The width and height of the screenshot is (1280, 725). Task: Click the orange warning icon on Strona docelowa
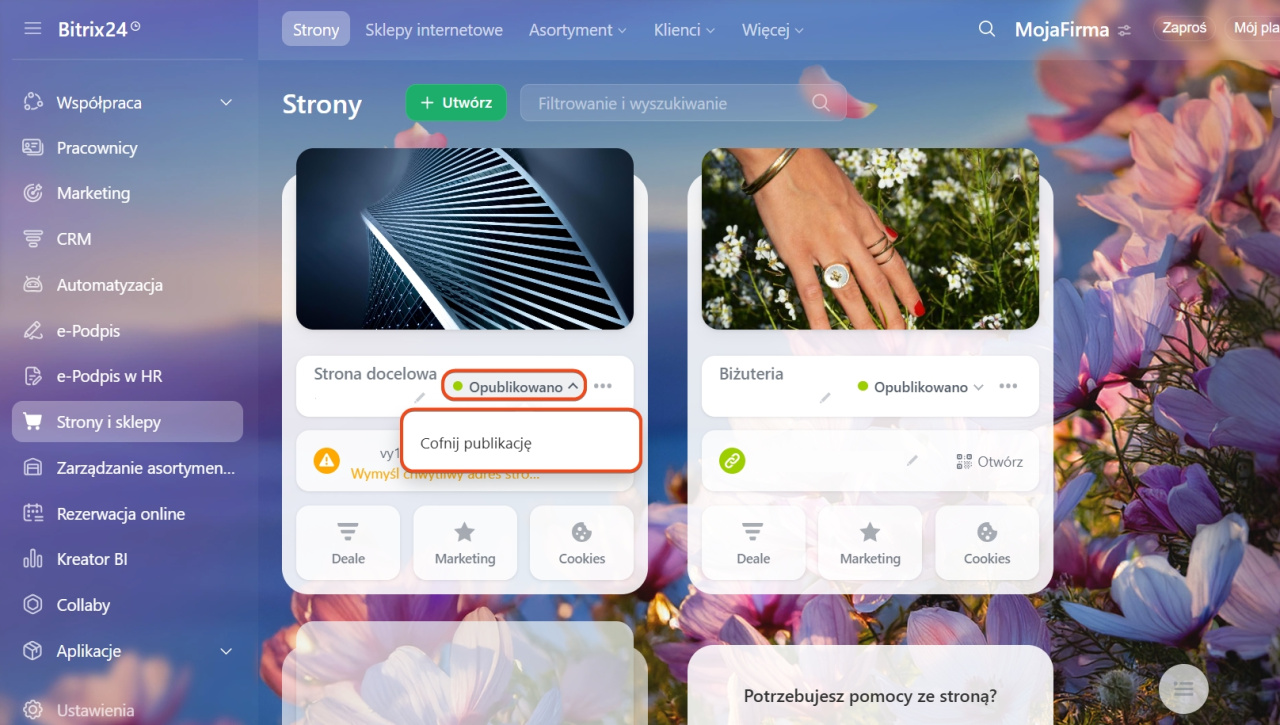pos(327,461)
